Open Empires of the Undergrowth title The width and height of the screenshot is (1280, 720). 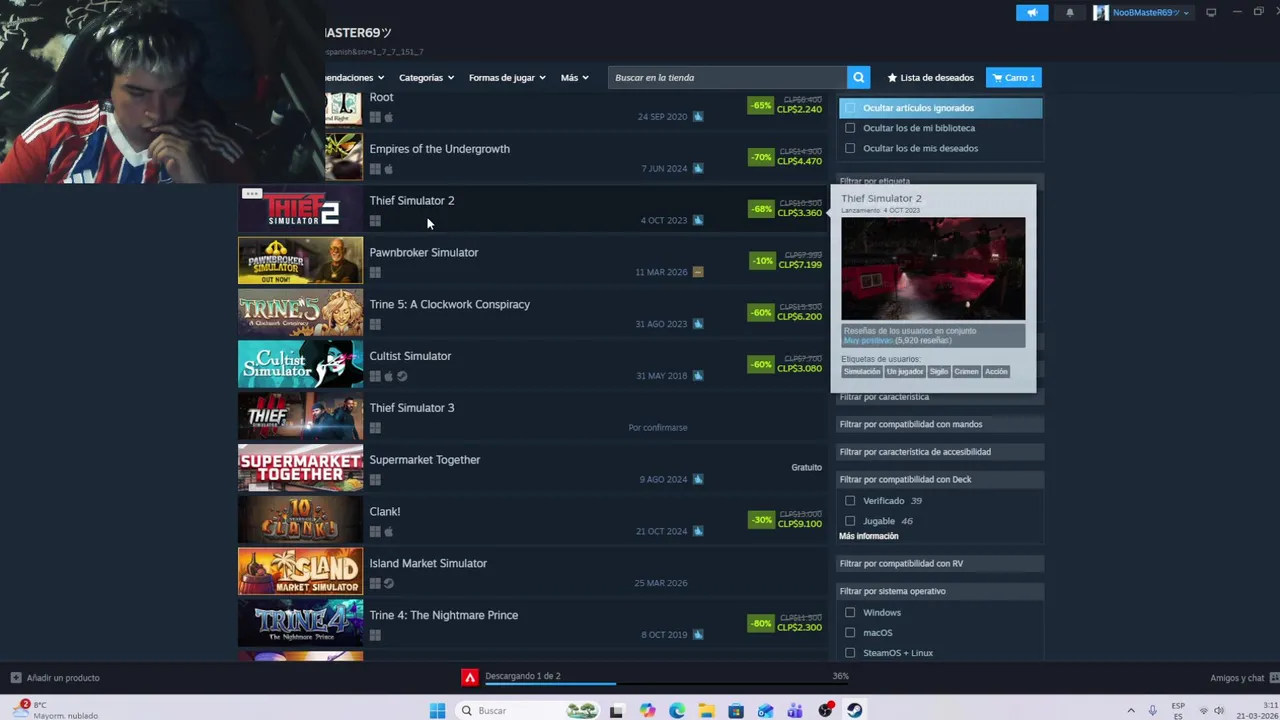(440, 149)
